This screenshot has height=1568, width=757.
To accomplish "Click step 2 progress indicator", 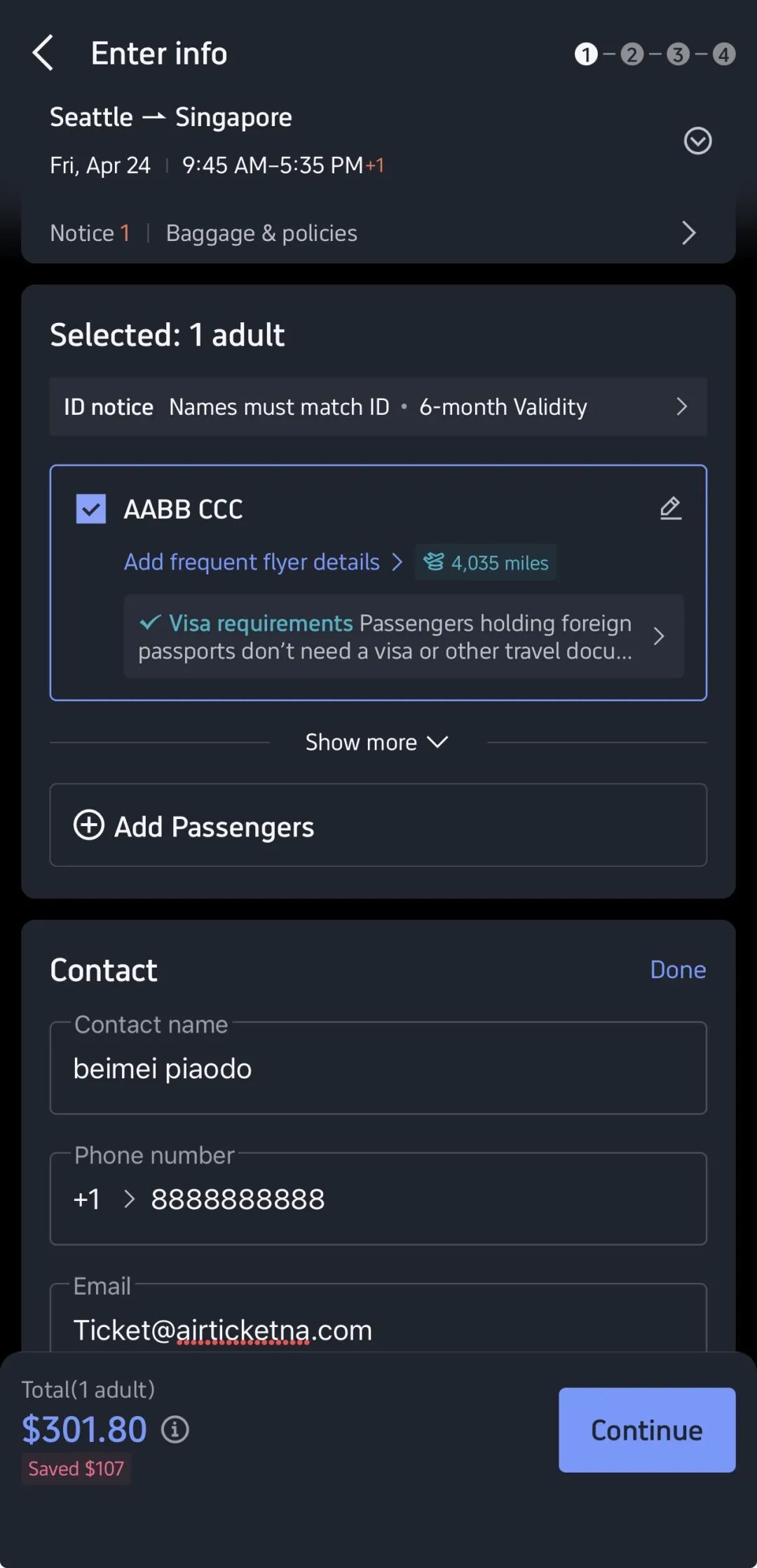I will tap(632, 54).
